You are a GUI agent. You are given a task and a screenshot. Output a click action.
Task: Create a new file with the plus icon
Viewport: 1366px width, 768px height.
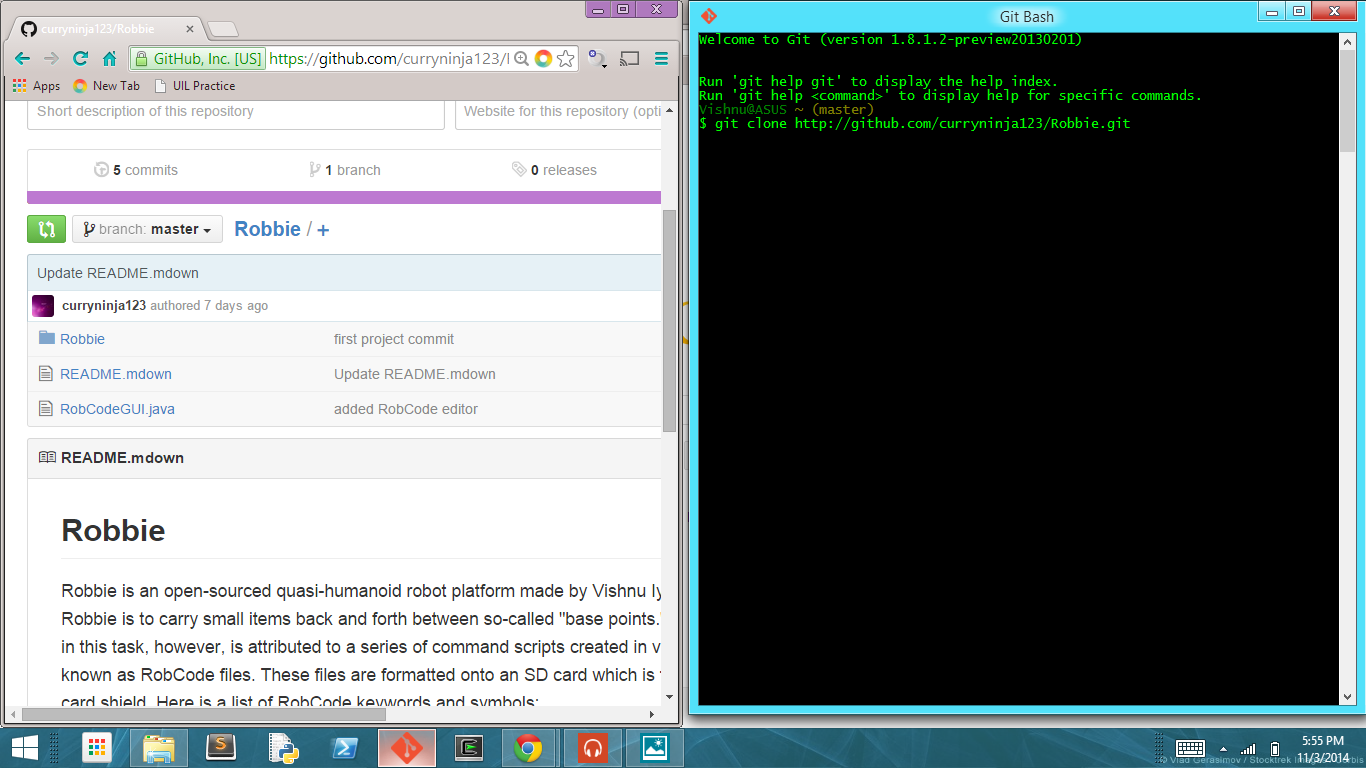[323, 230]
